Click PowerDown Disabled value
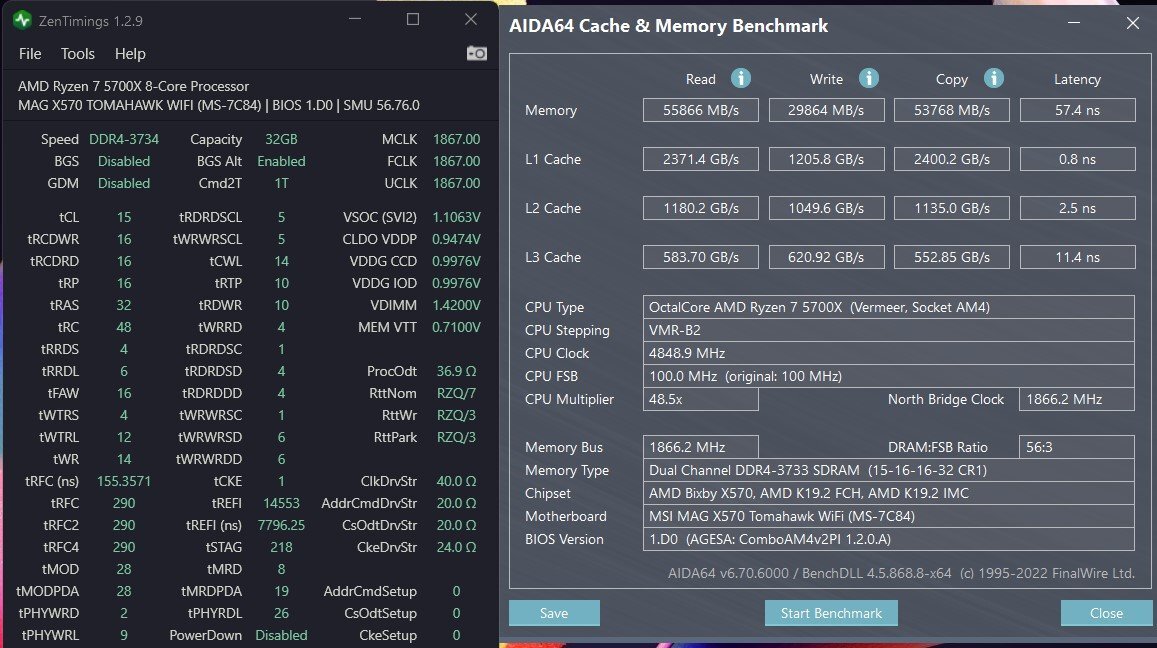The image size is (1157, 648). click(x=281, y=635)
